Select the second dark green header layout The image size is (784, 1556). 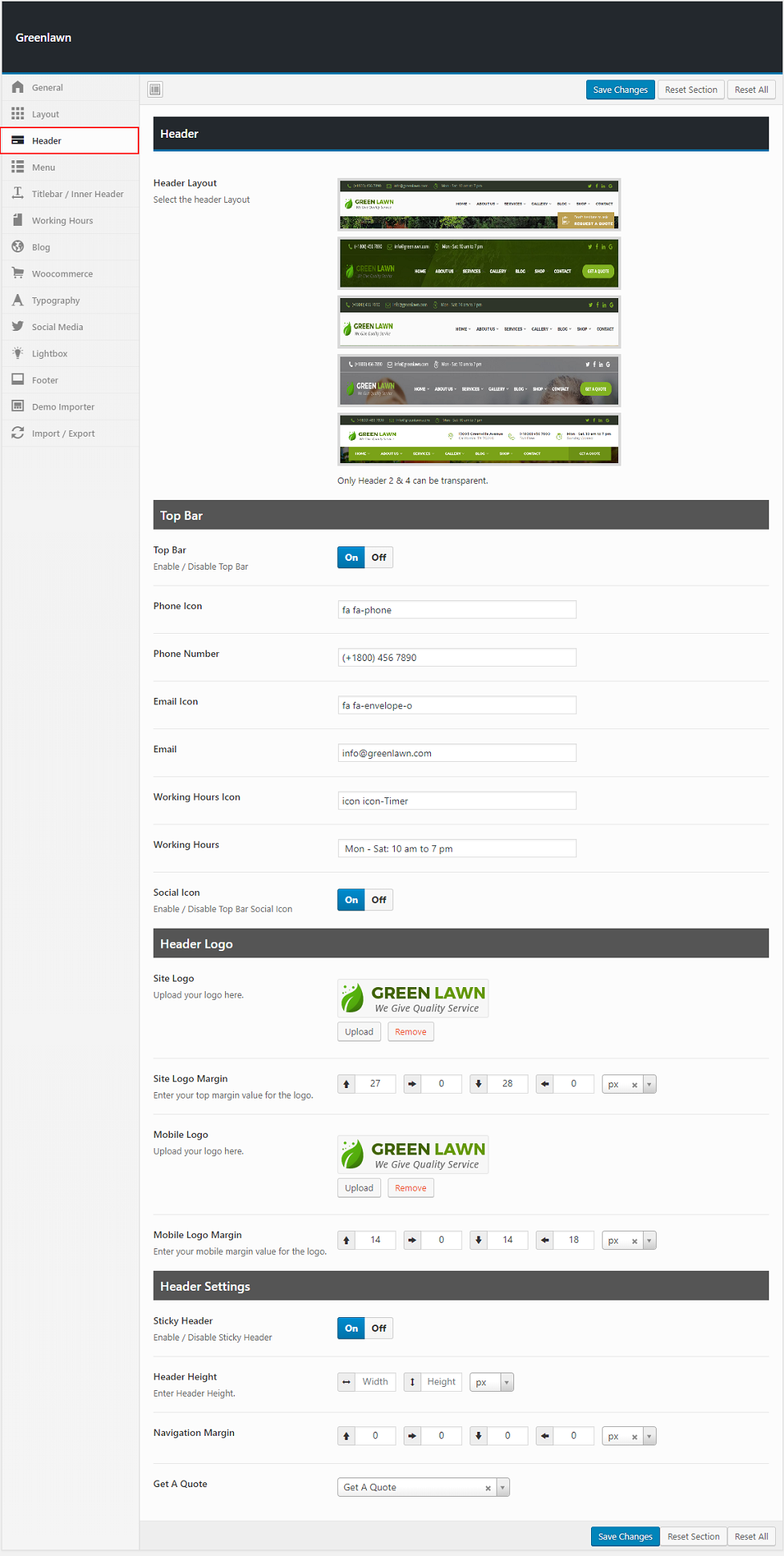coord(479,263)
